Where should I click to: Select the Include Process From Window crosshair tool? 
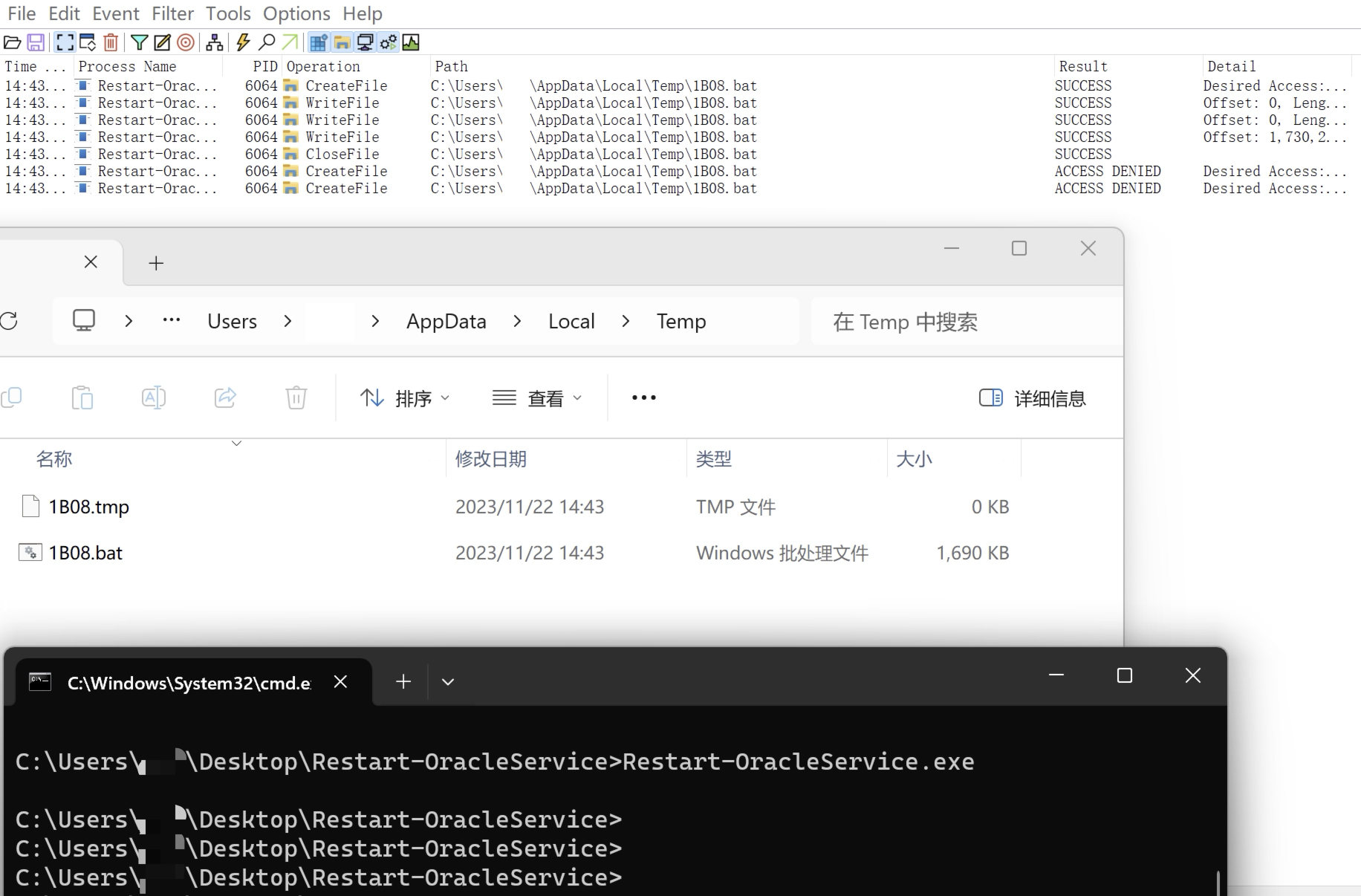click(186, 42)
